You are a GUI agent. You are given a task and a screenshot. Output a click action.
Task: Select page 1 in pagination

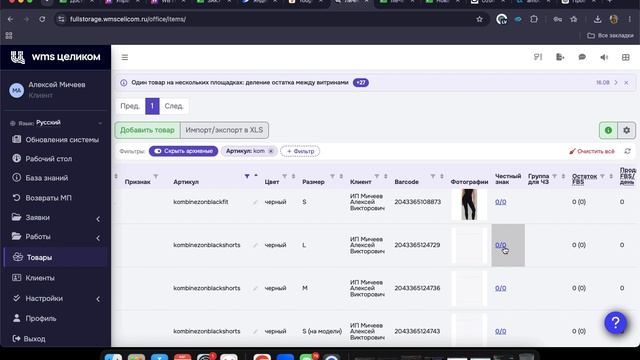152,106
